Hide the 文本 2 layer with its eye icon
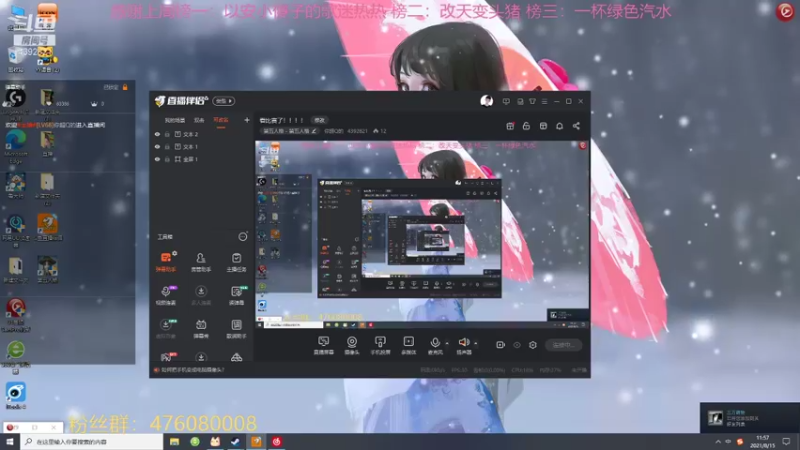This screenshot has height=450, width=800. pyautogui.click(x=157, y=134)
